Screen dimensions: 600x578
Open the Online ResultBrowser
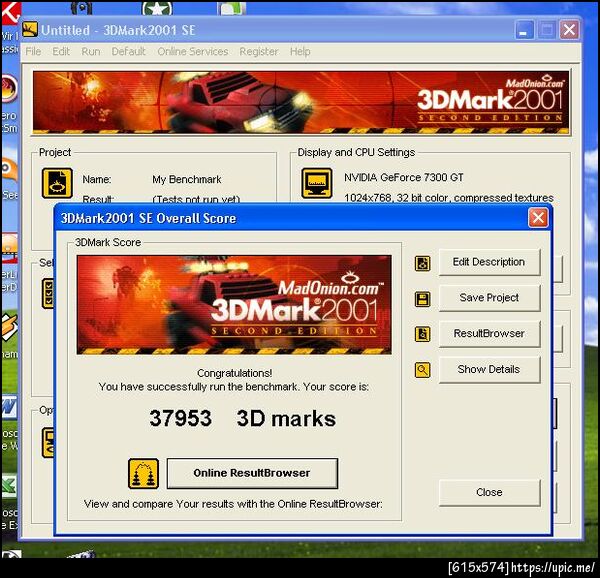coord(252,473)
